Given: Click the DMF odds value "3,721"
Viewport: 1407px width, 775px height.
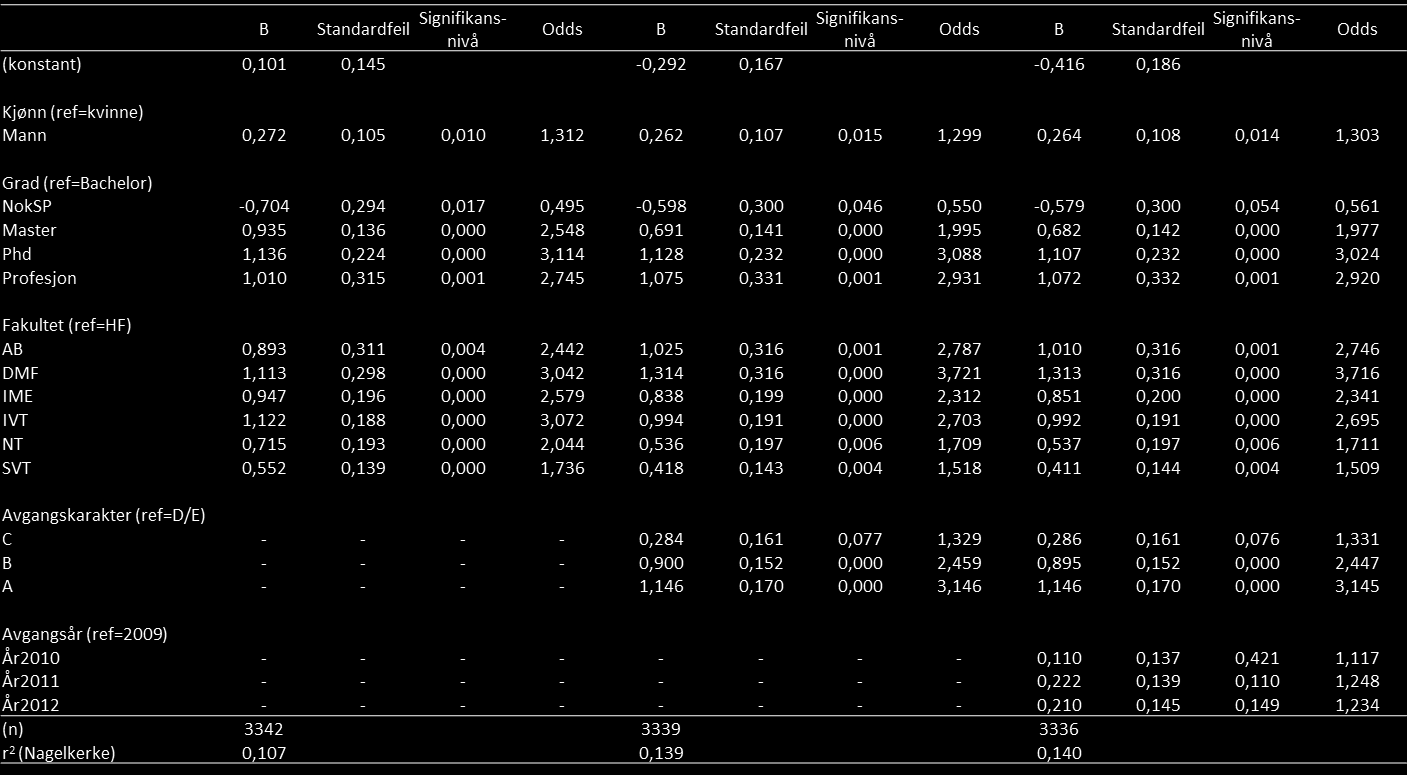Looking at the screenshot, I should pyautogui.click(x=960, y=373).
